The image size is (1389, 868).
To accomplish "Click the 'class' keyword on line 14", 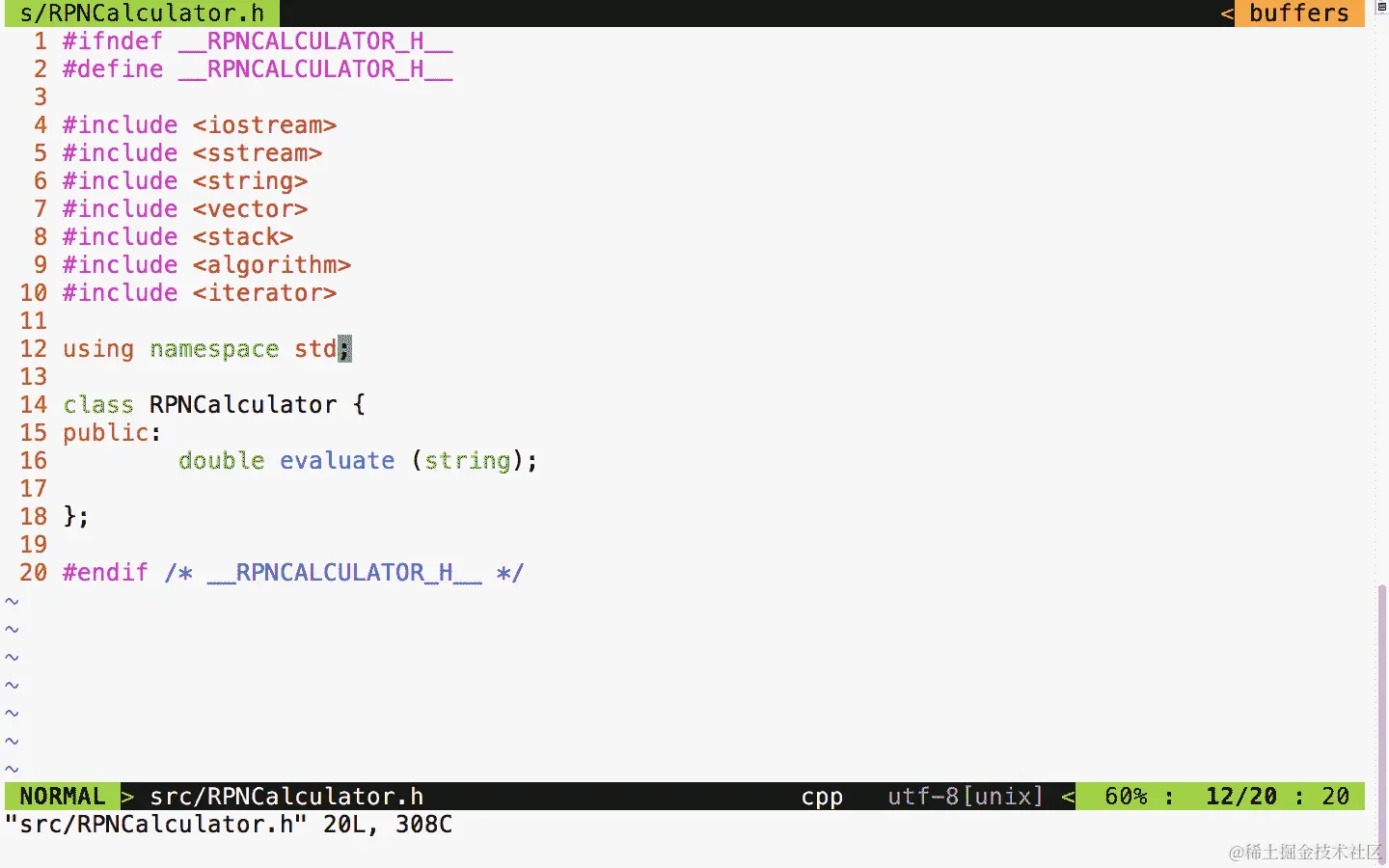I will pos(98,405).
